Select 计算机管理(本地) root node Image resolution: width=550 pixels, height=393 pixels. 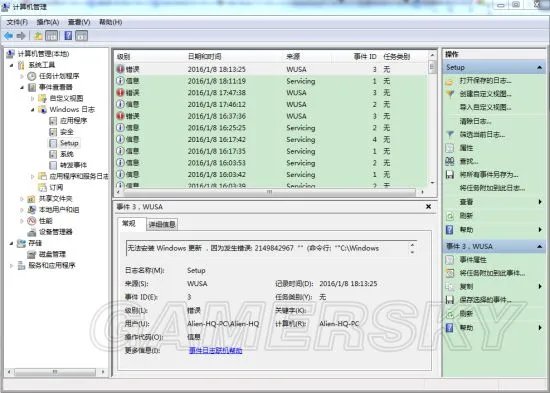(43, 54)
